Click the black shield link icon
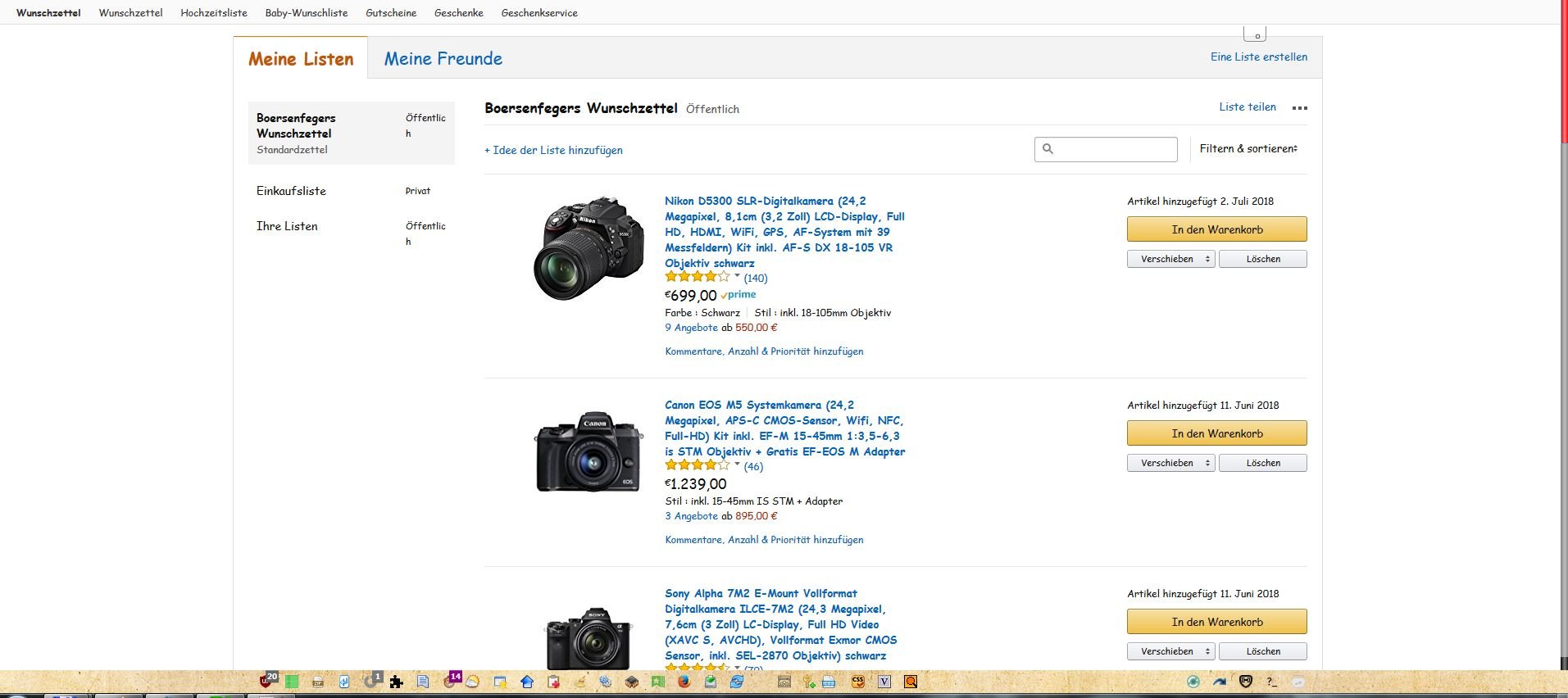 point(1246,682)
